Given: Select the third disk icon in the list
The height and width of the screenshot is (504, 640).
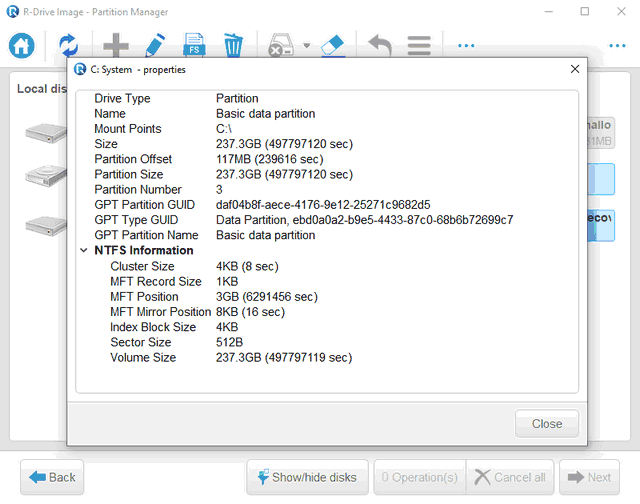Looking at the screenshot, I should pyautogui.click(x=46, y=226).
